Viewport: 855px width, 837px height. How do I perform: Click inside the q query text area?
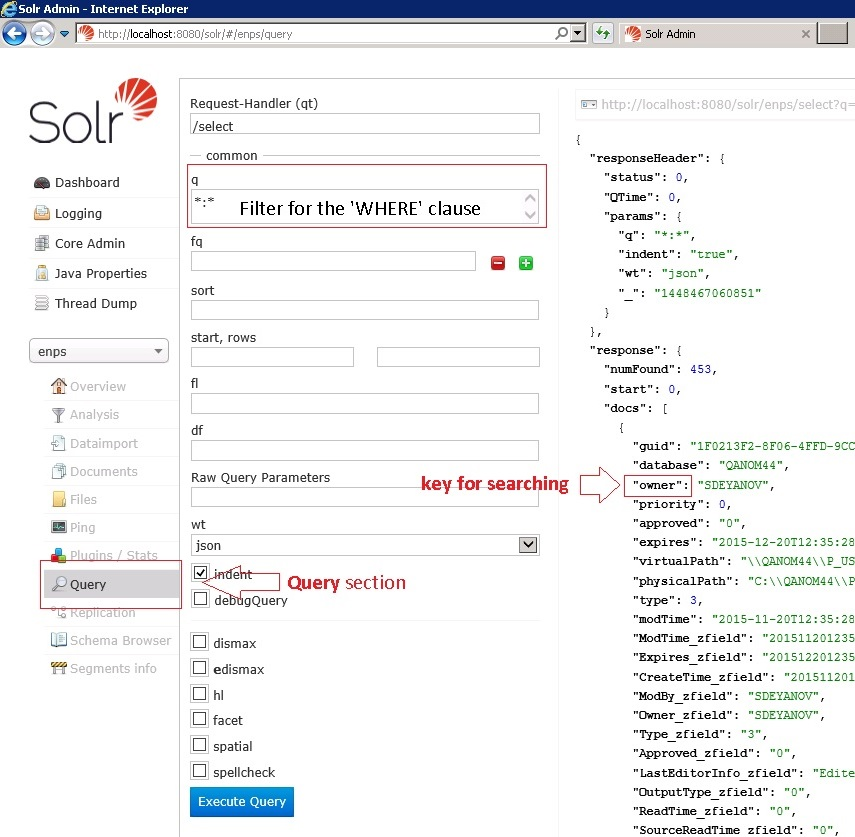pos(357,207)
